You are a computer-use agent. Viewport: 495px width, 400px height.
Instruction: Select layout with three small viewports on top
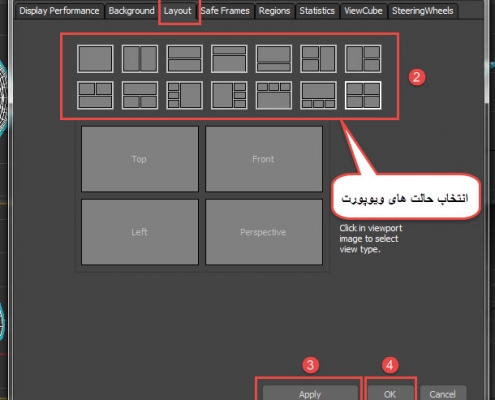(274, 95)
